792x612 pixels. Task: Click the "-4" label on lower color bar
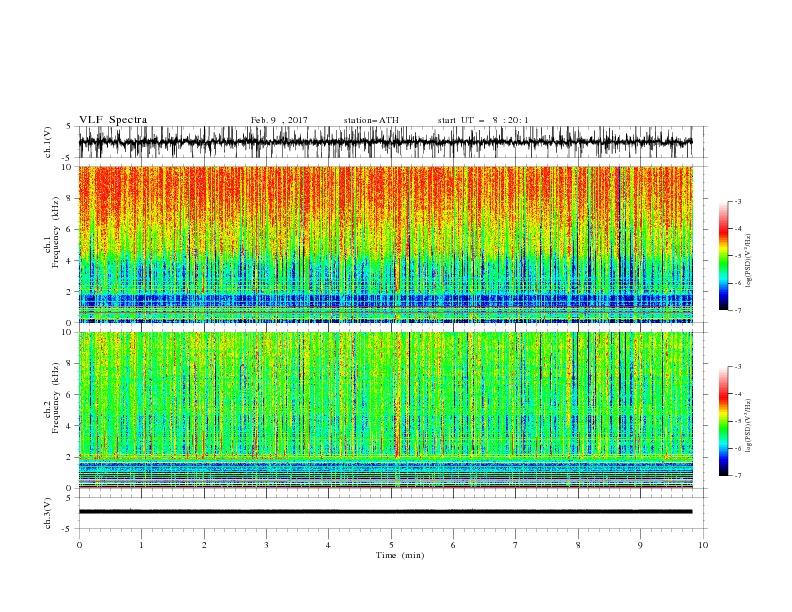[737, 394]
